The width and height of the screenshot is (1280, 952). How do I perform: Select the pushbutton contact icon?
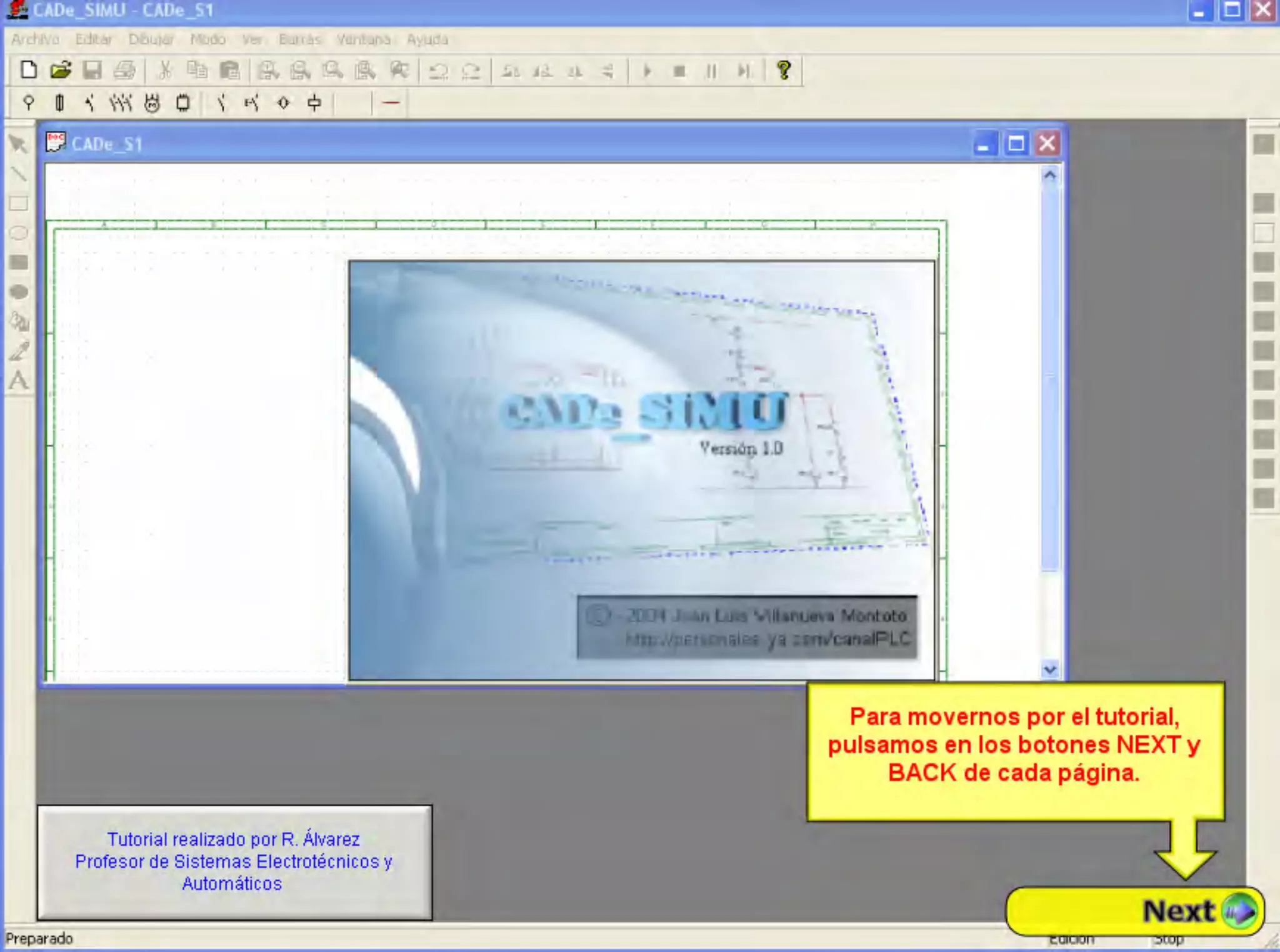coord(251,103)
